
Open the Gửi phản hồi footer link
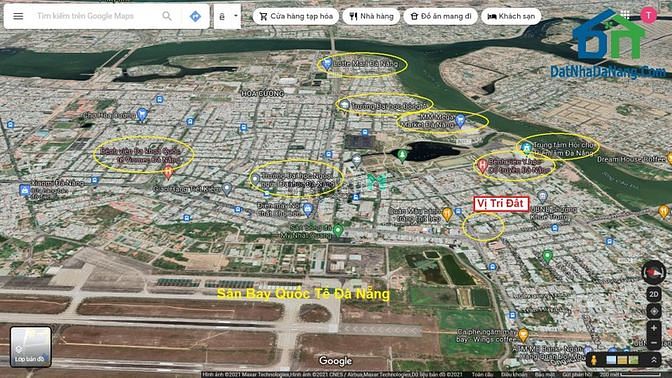pyautogui.click(x=578, y=375)
